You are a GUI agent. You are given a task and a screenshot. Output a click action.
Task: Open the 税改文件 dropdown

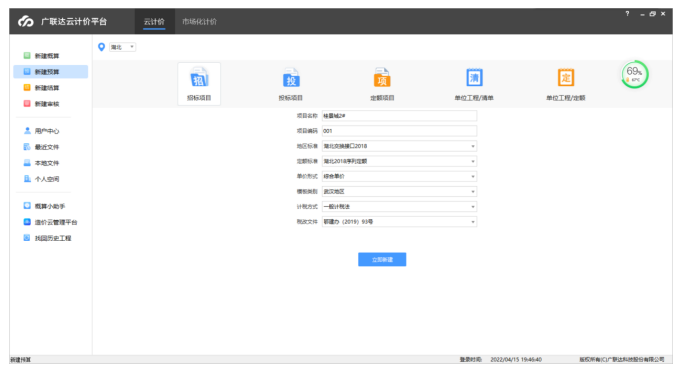(x=399, y=222)
